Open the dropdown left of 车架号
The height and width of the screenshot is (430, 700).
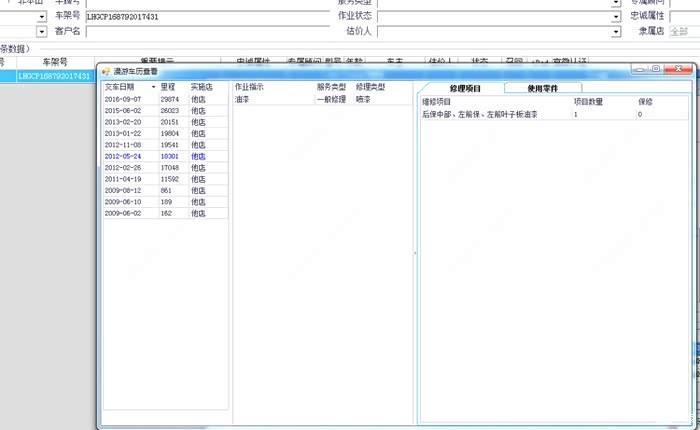(x=41, y=17)
